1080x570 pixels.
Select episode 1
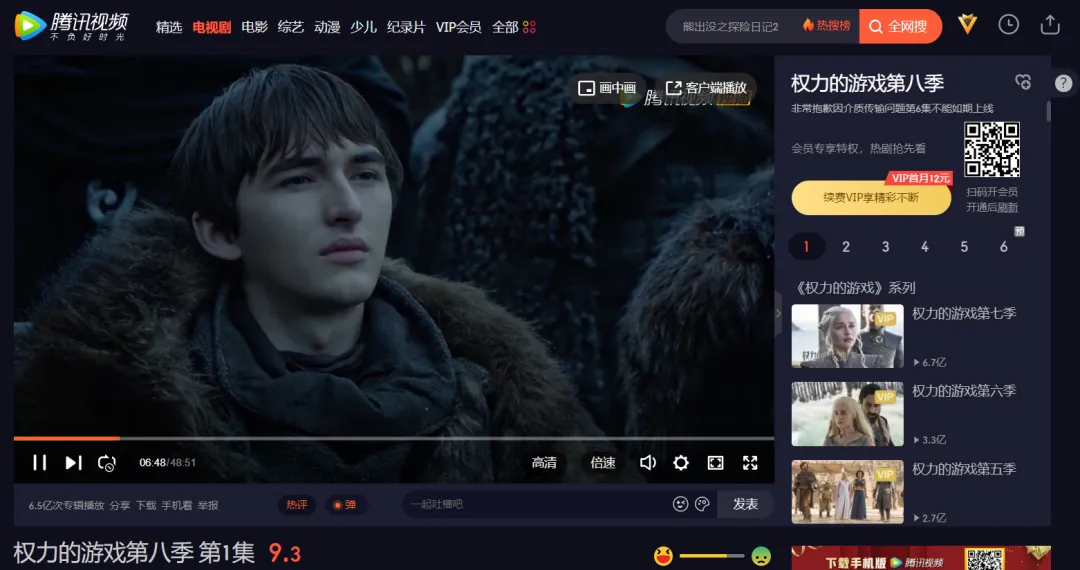[x=807, y=246]
